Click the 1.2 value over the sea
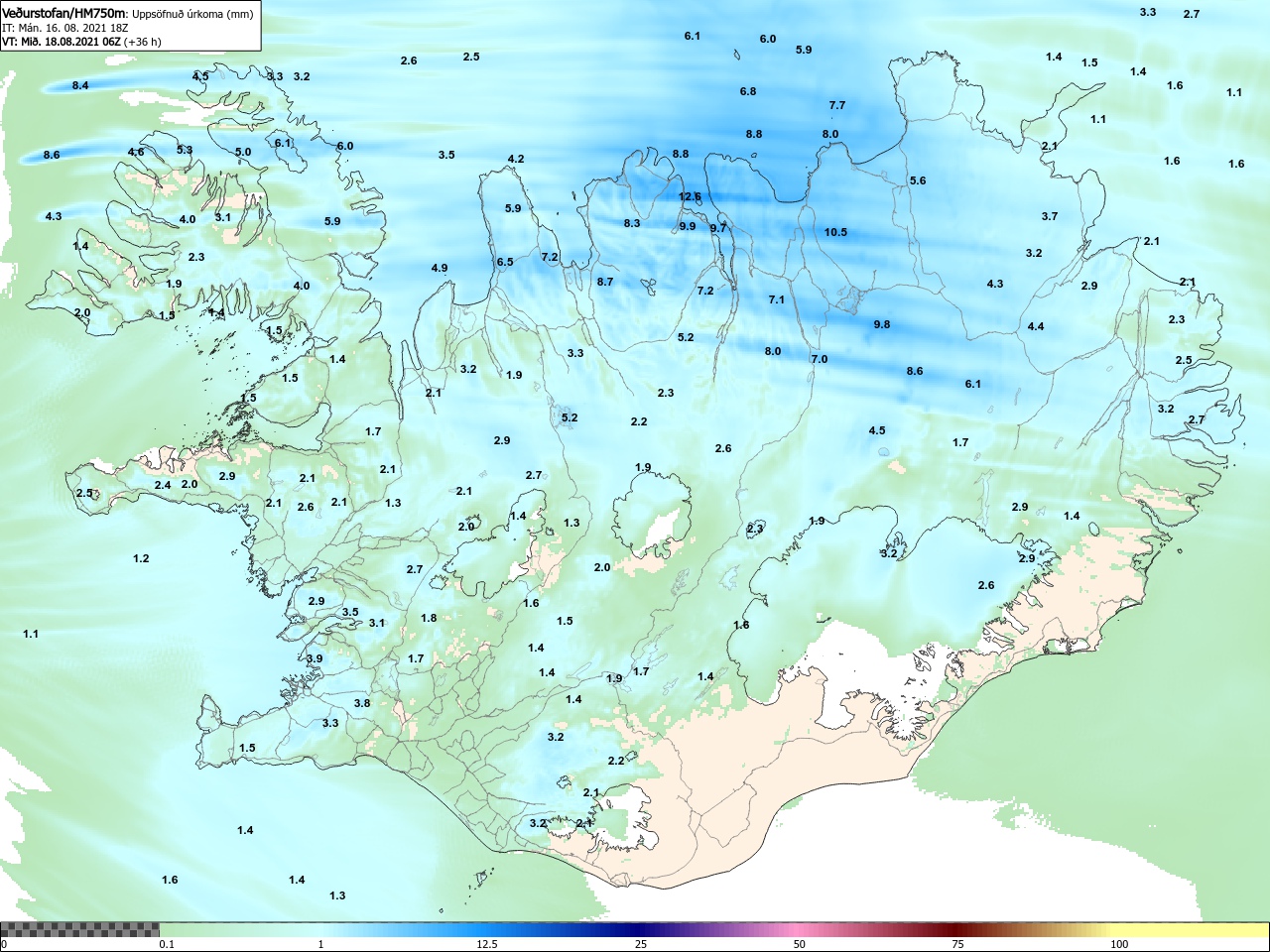This screenshot has height=952, width=1270. (141, 558)
